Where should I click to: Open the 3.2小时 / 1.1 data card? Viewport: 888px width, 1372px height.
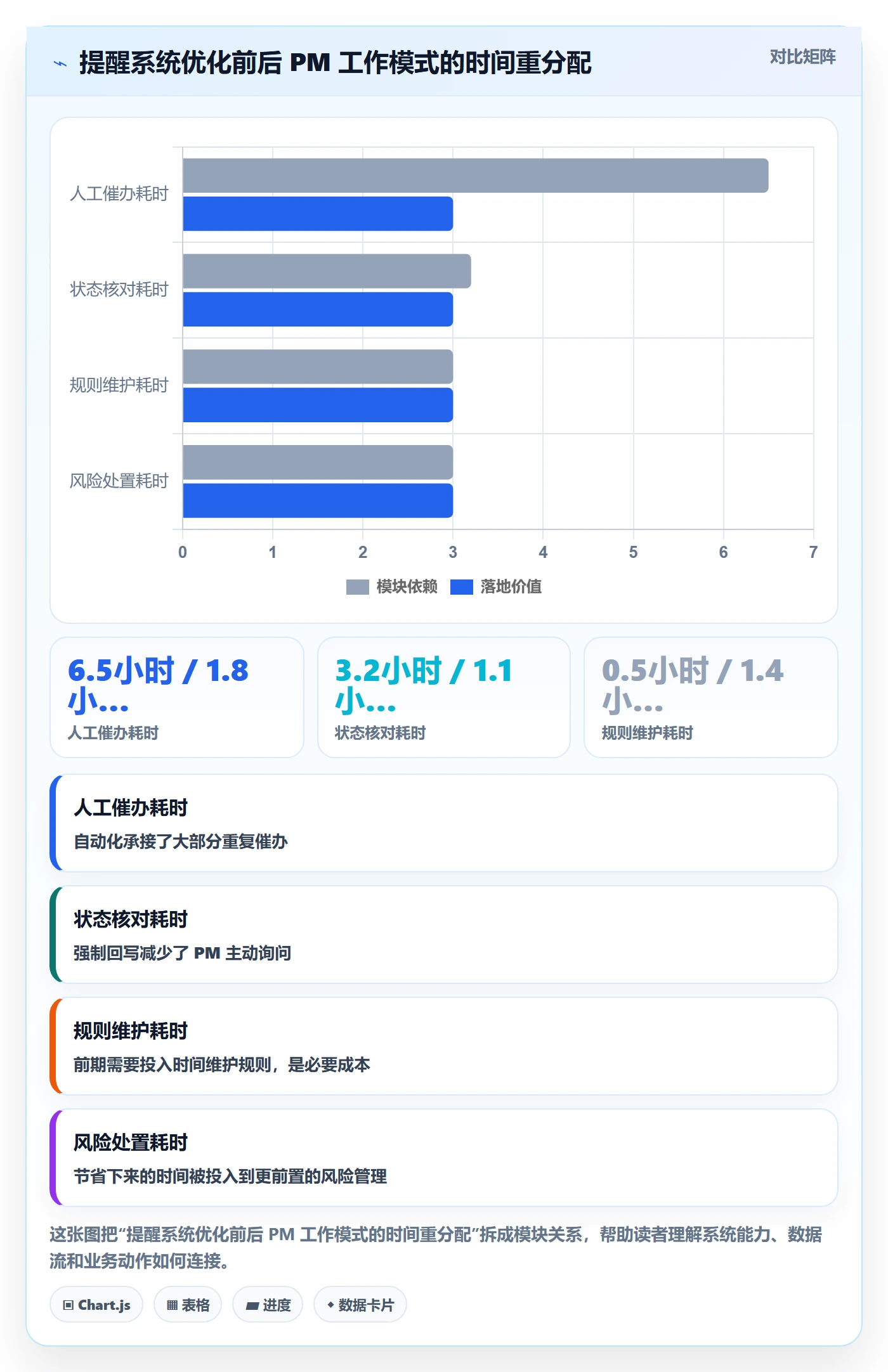coord(444,697)
